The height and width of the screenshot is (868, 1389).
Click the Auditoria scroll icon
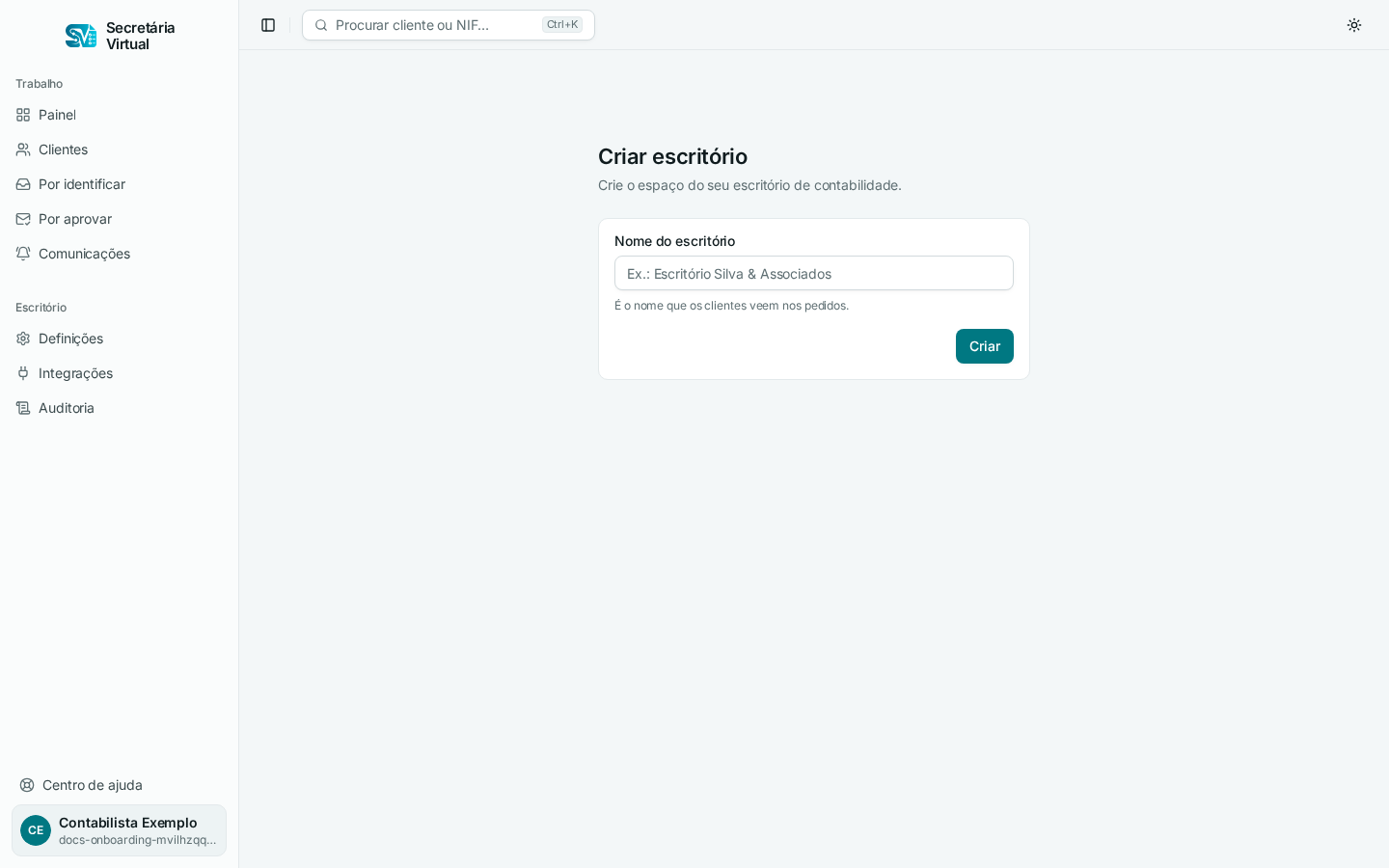[23, 408]
